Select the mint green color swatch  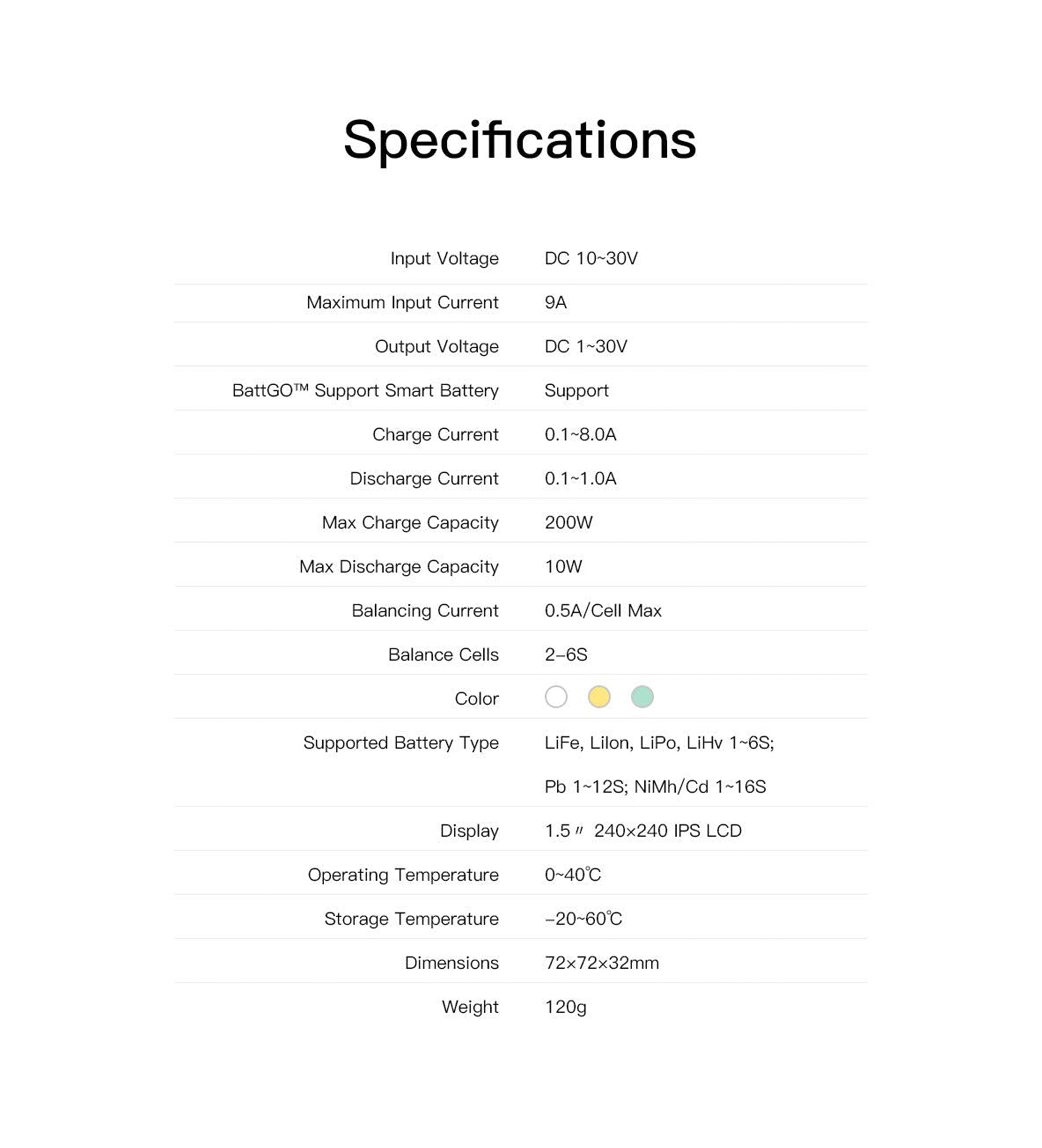coord(642,696)
